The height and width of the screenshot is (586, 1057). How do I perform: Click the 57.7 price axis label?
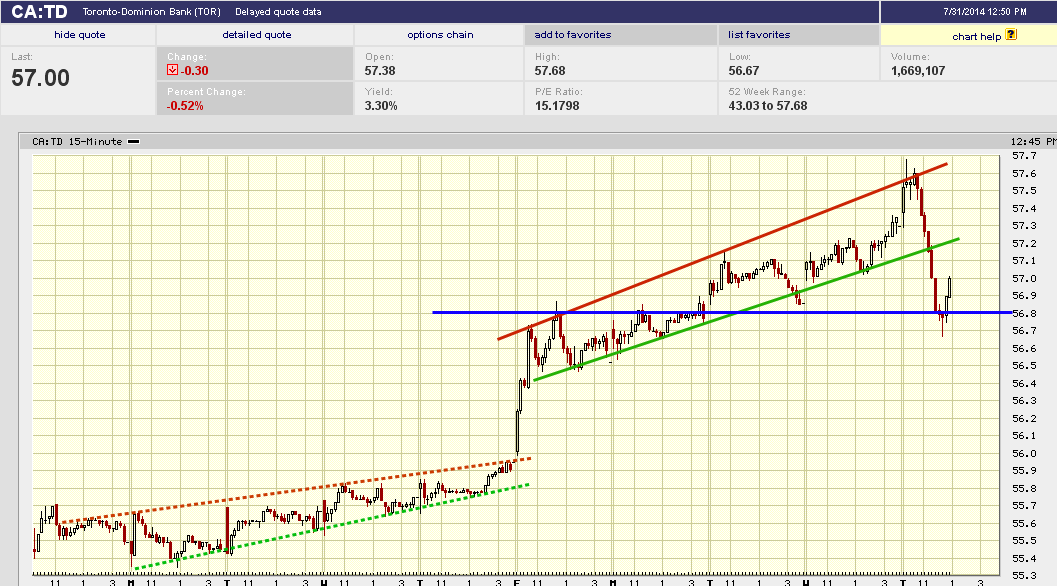[1024, 156]
